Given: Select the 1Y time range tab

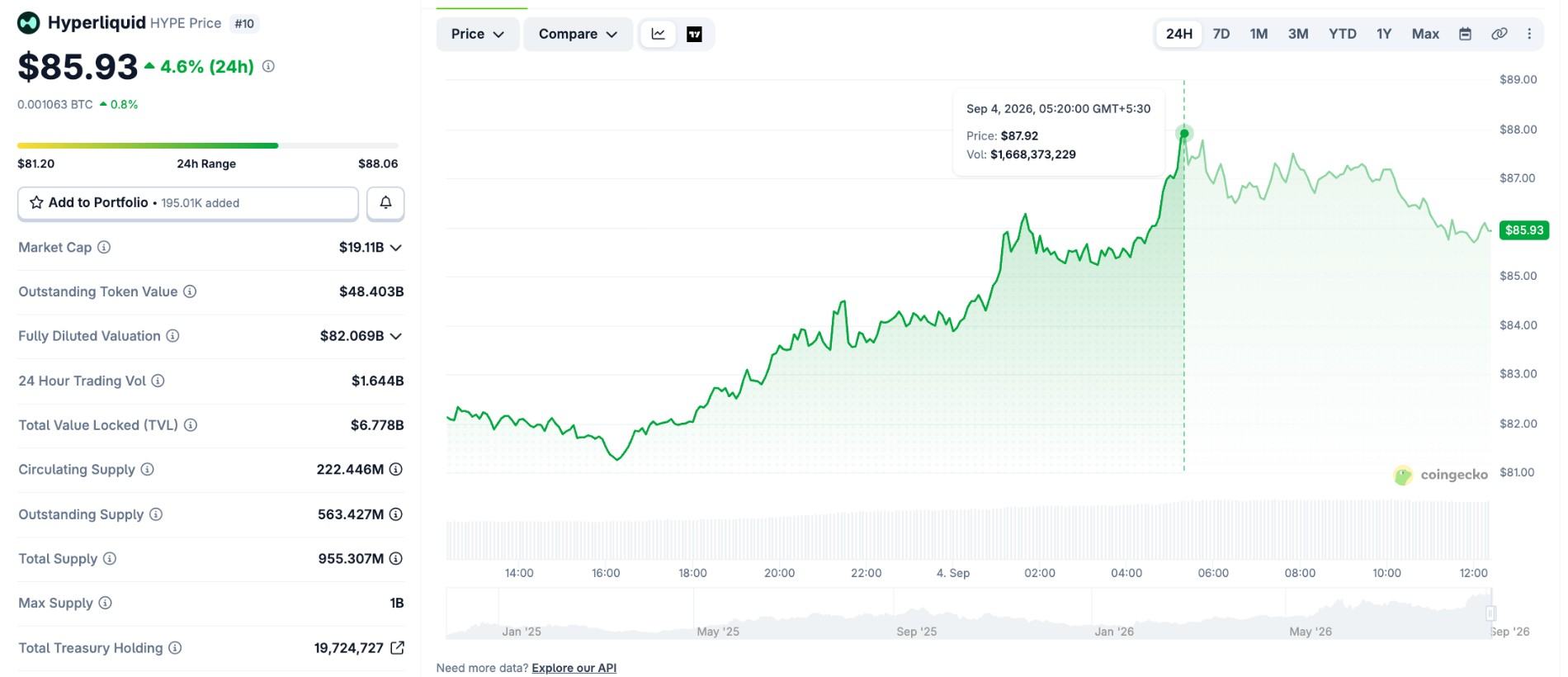Looking at the screenshot, I should (x=1384, y=34).
